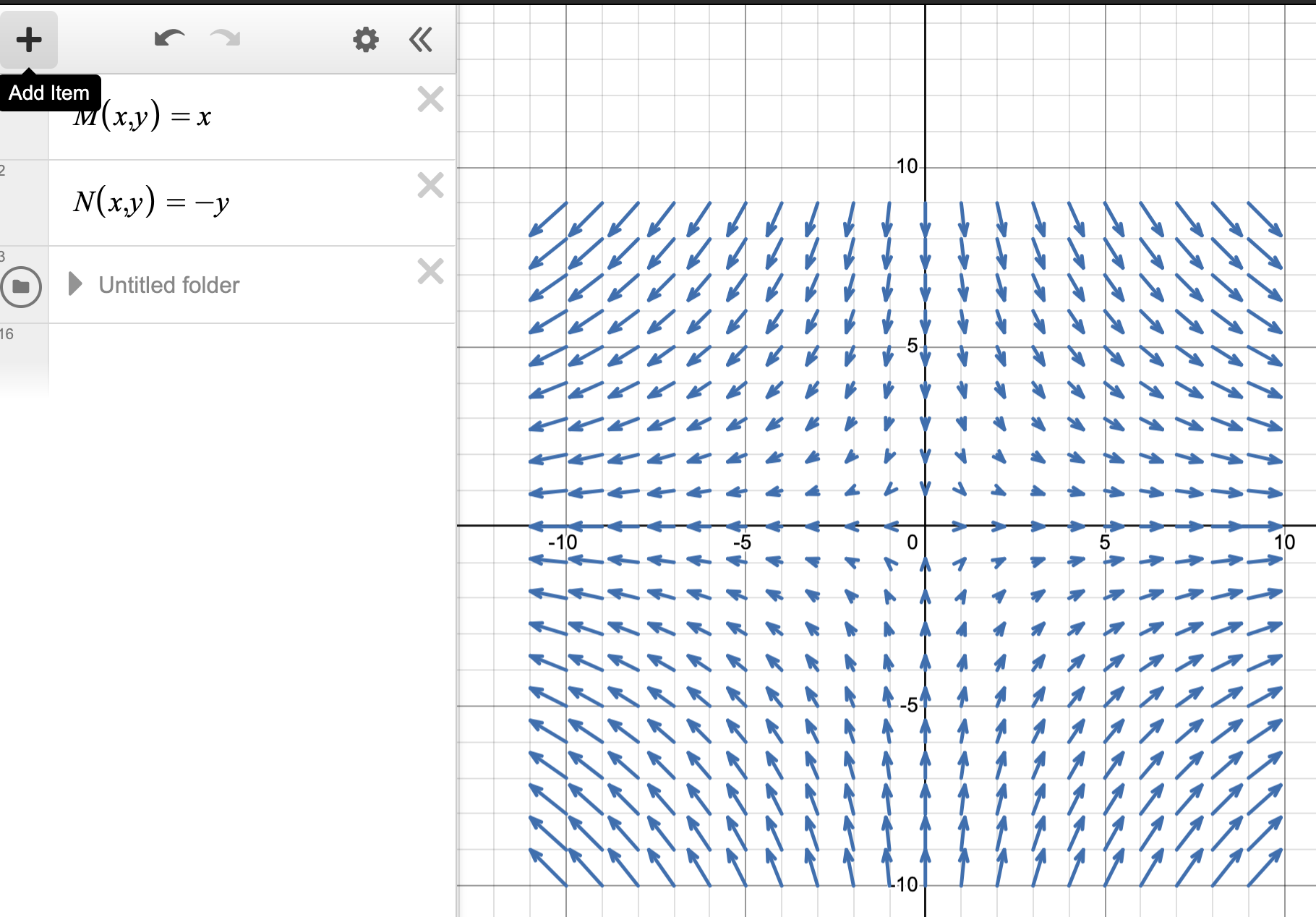Delete the M(x,y) = x expression
The height and width of the screenshot is (917, 1316).
(x=430, y=100)
